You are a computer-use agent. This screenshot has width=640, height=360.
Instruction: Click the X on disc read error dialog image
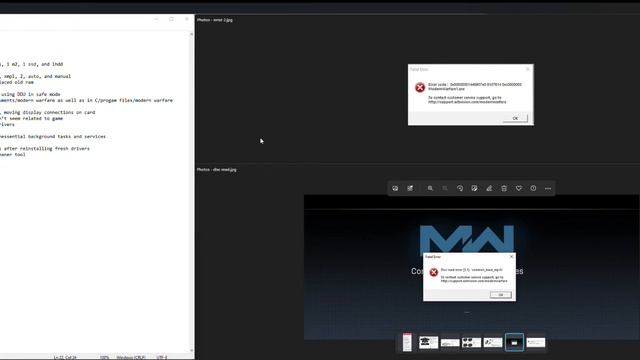(511, 257)
